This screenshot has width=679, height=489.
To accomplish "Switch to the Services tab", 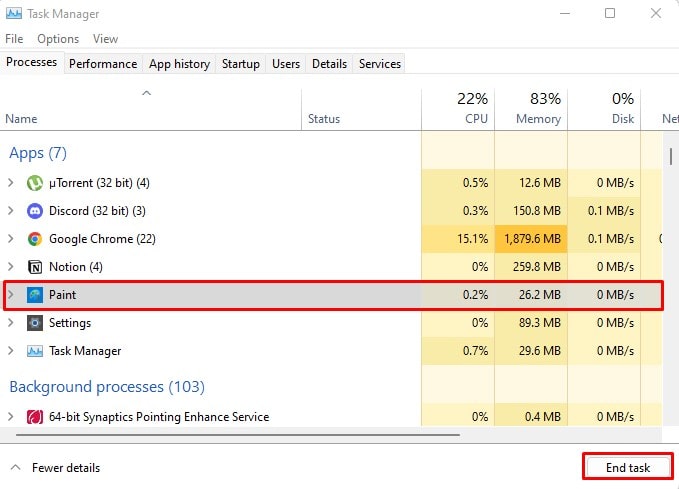I will tap(380, 64).
